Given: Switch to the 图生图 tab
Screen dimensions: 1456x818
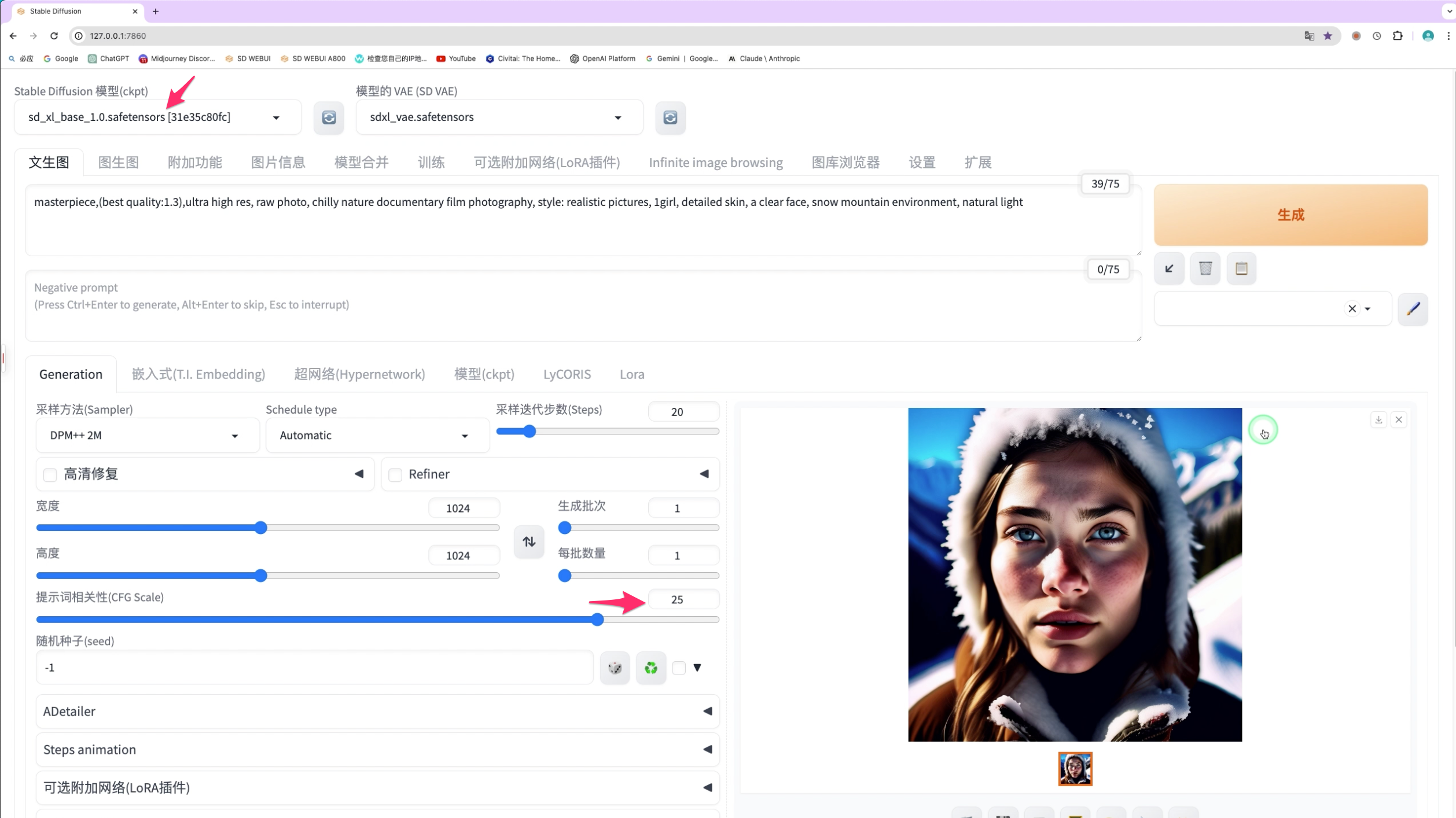Looking at the screenshot, I should [x=118, y=163].
